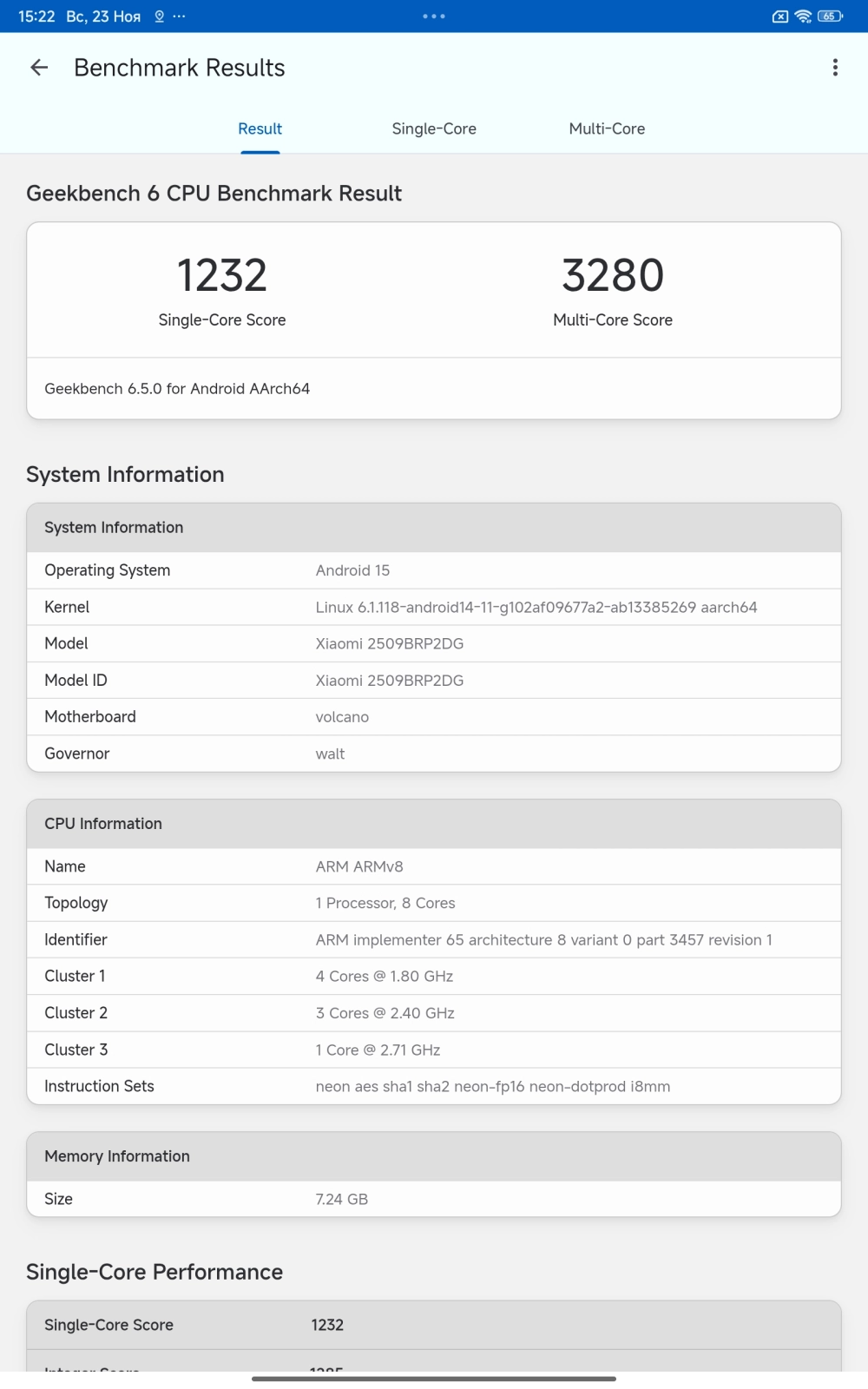Tap the Instruction Sets row
This screenshot has height=1389, width=868.
[434, 1086]
